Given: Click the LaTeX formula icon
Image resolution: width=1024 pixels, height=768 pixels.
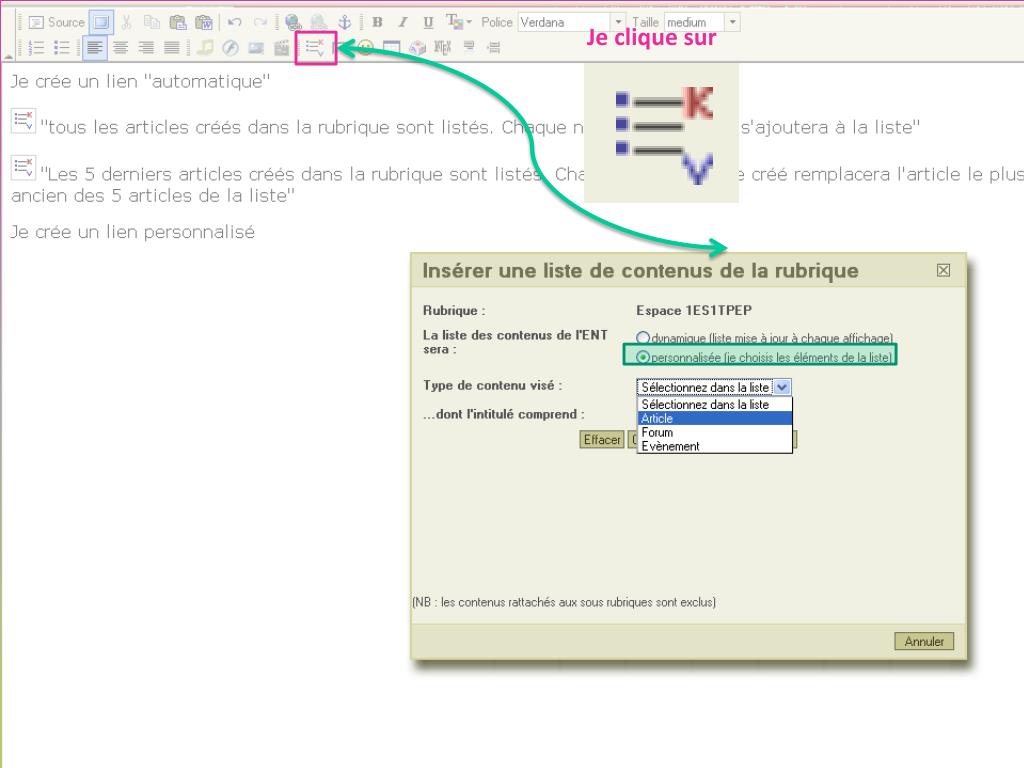Looking at the screenshot, I should tap(443, 47).
